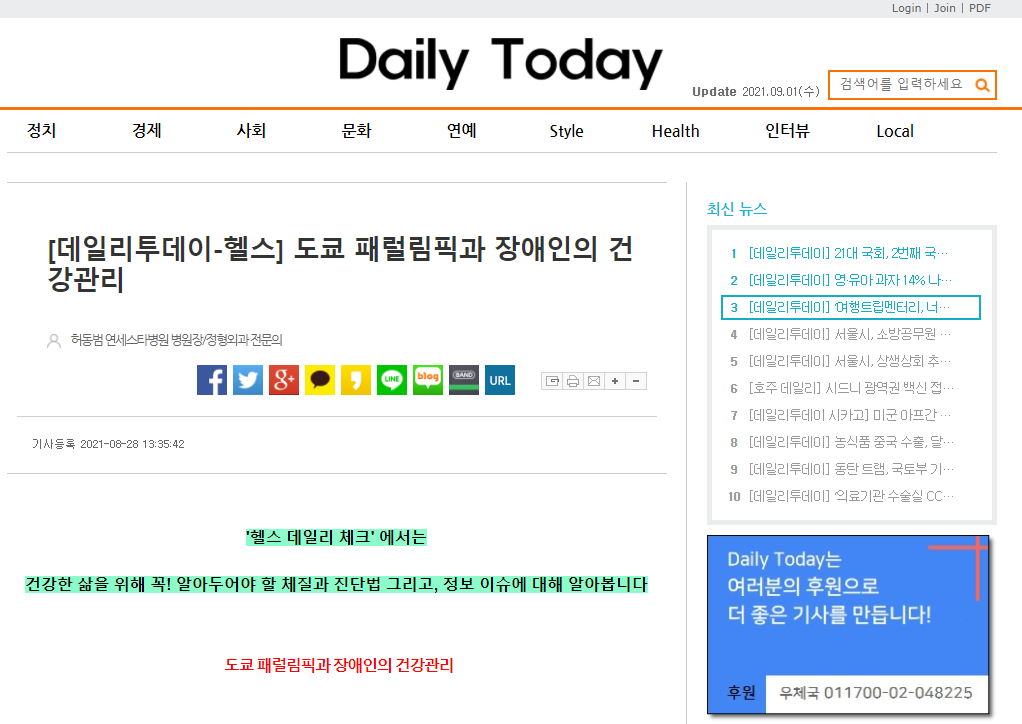This screenshot has height=724, width=1022.
Task: Go to the 인터뷰 menu
Action: (787, 131)
